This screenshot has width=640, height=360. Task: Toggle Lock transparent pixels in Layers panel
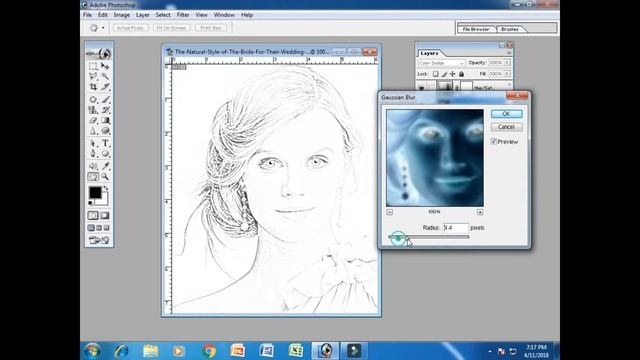click(x=436, y=74)
